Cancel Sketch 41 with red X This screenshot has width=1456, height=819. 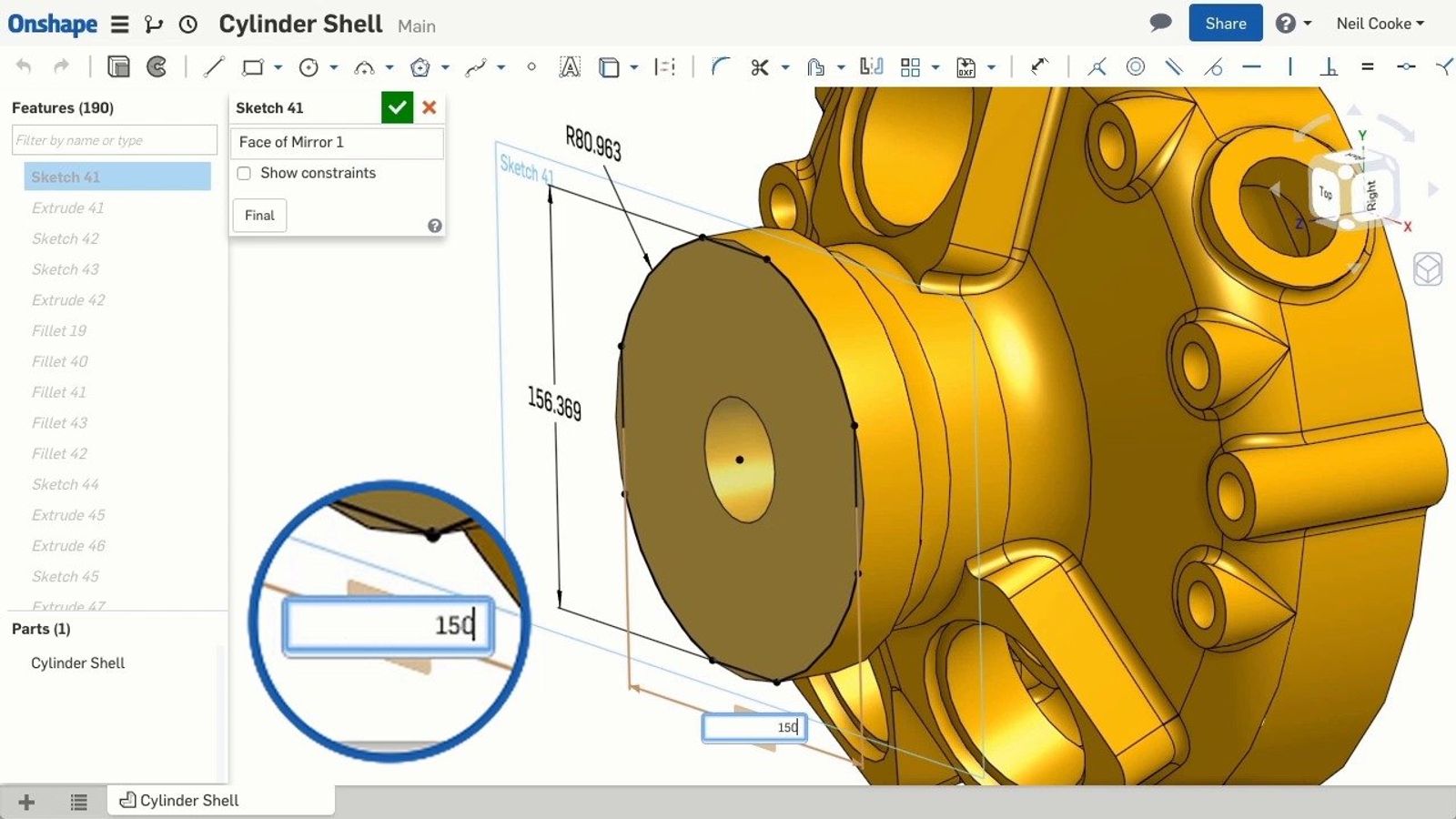(x=430, y=107)
